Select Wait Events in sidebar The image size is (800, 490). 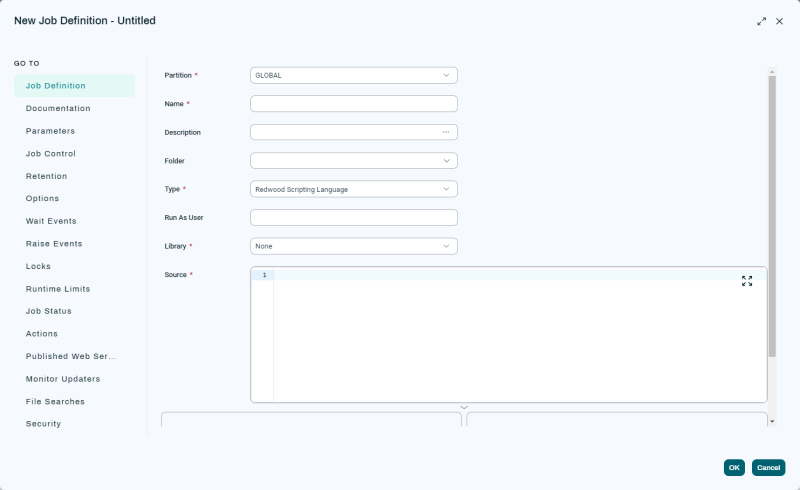click(51, 221)
